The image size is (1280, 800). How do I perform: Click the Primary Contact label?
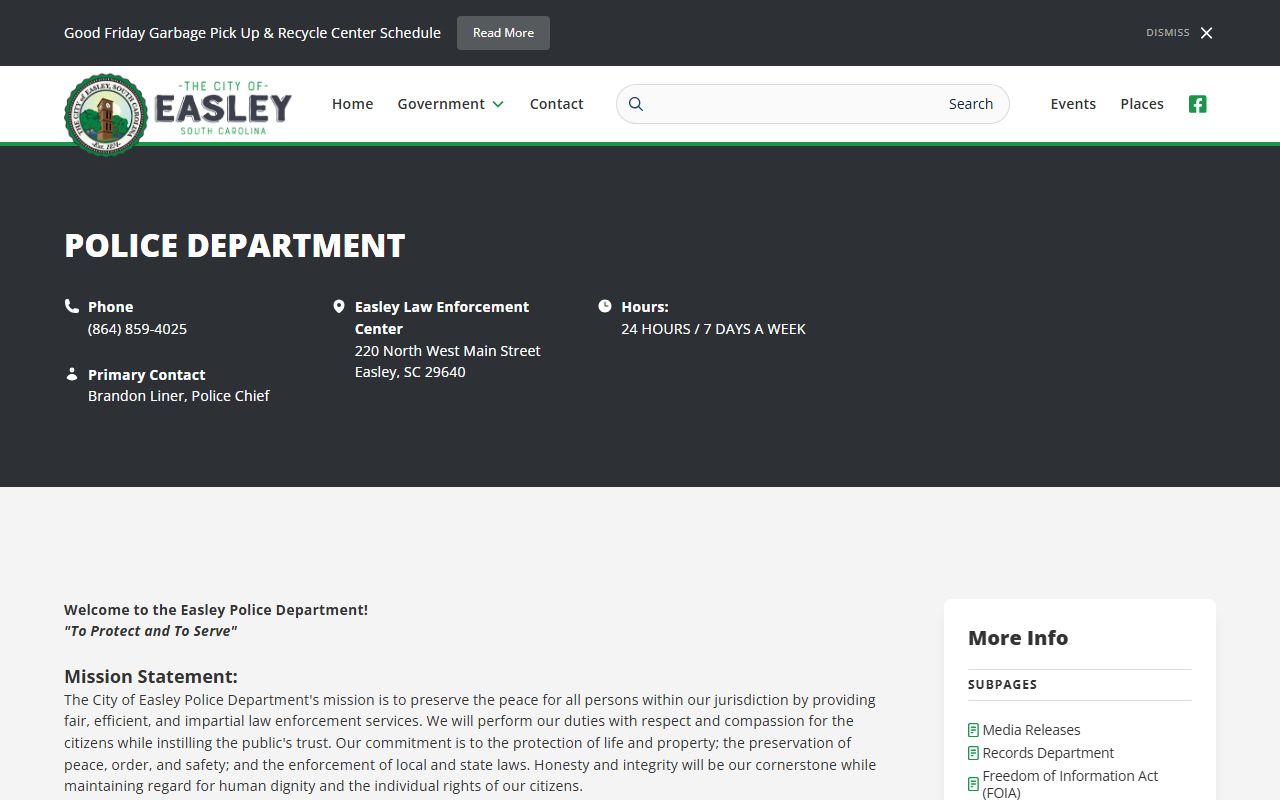147,375
